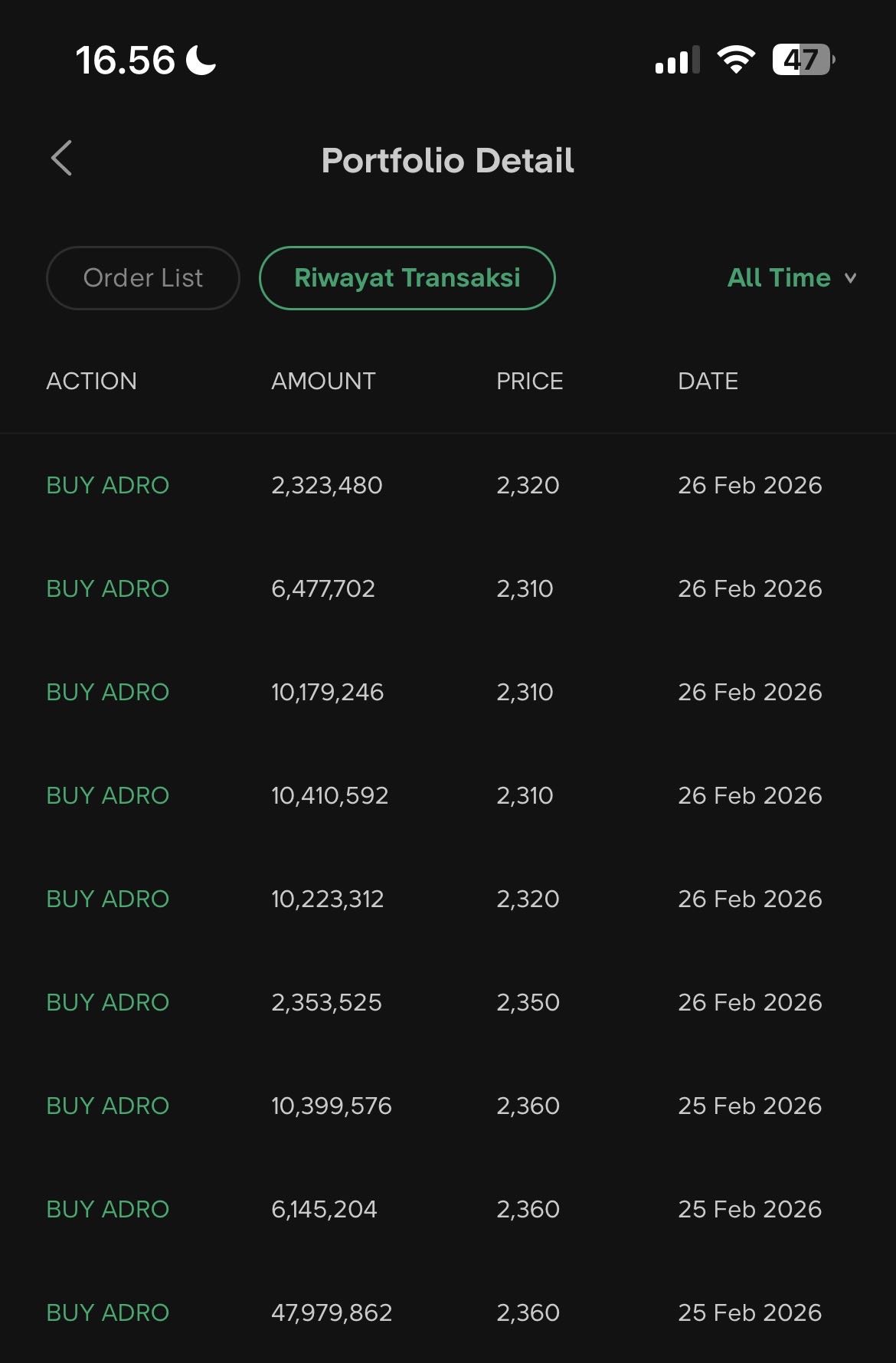This screenshot has height=1363, width=896.
Task: Switch to the Order List tab
Action: (x=143, y=278)
